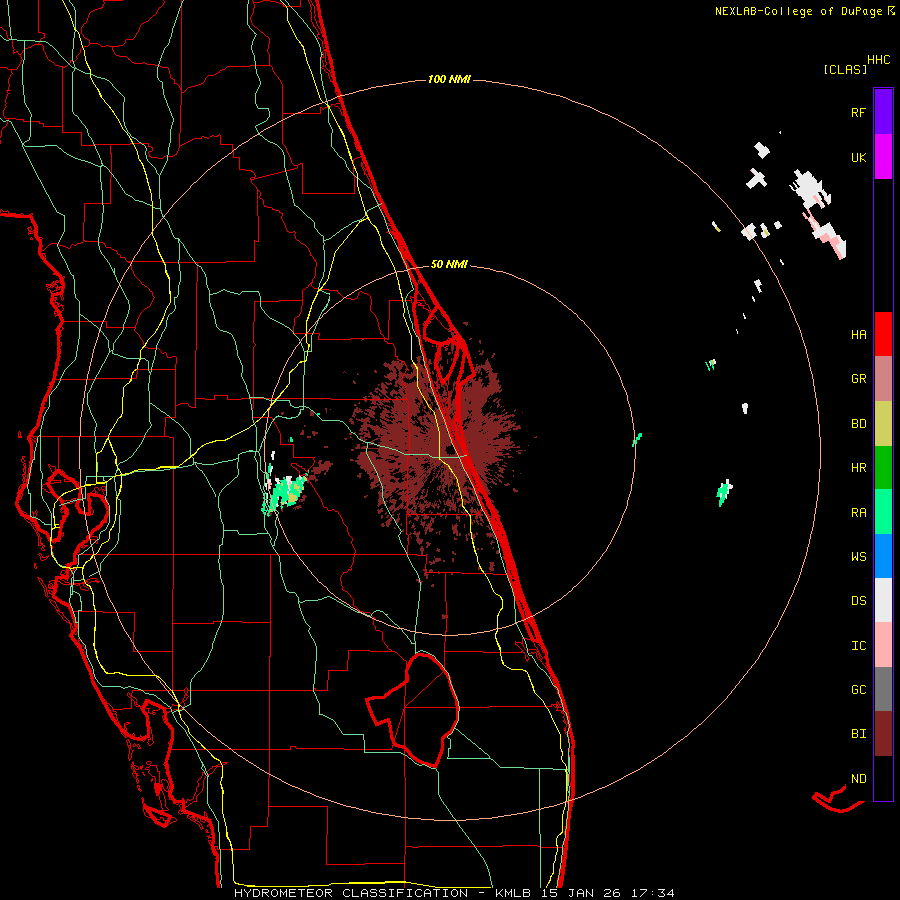Click the WS blue legend swatch
The height and width of the screenshot is (900, 900).
click(x=883, y=556)
